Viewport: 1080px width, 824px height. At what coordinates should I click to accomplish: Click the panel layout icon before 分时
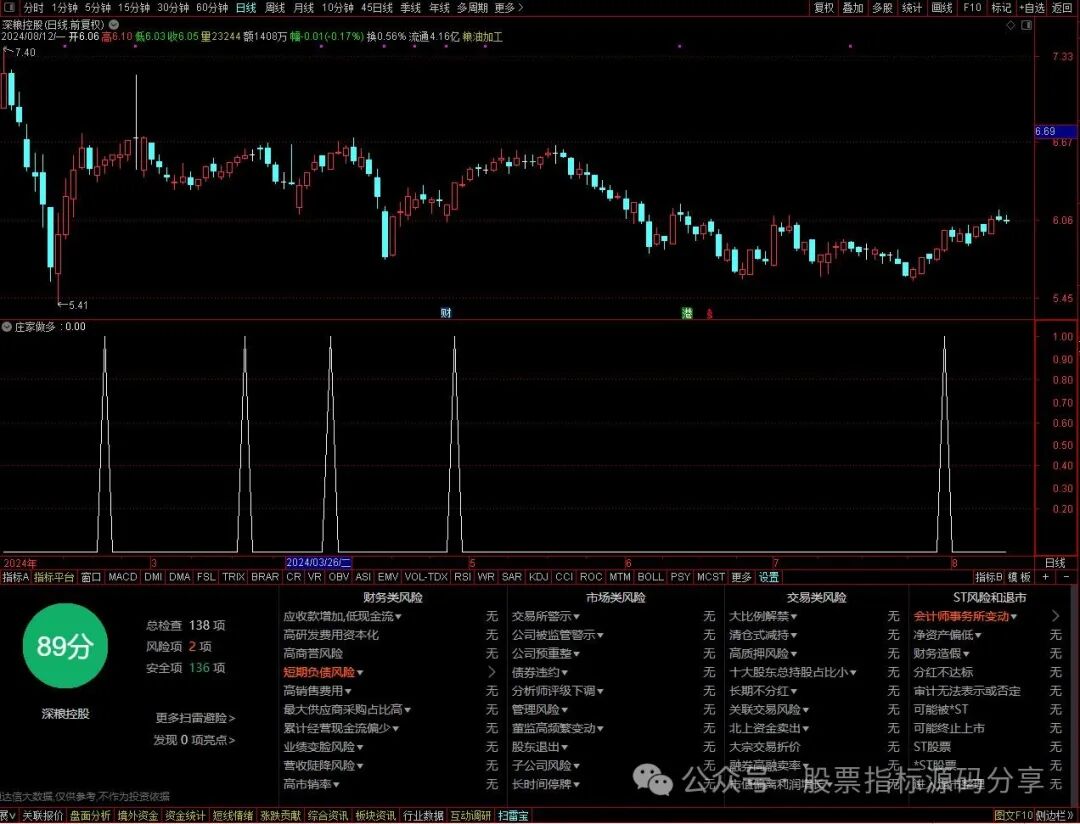pos(10,8)
